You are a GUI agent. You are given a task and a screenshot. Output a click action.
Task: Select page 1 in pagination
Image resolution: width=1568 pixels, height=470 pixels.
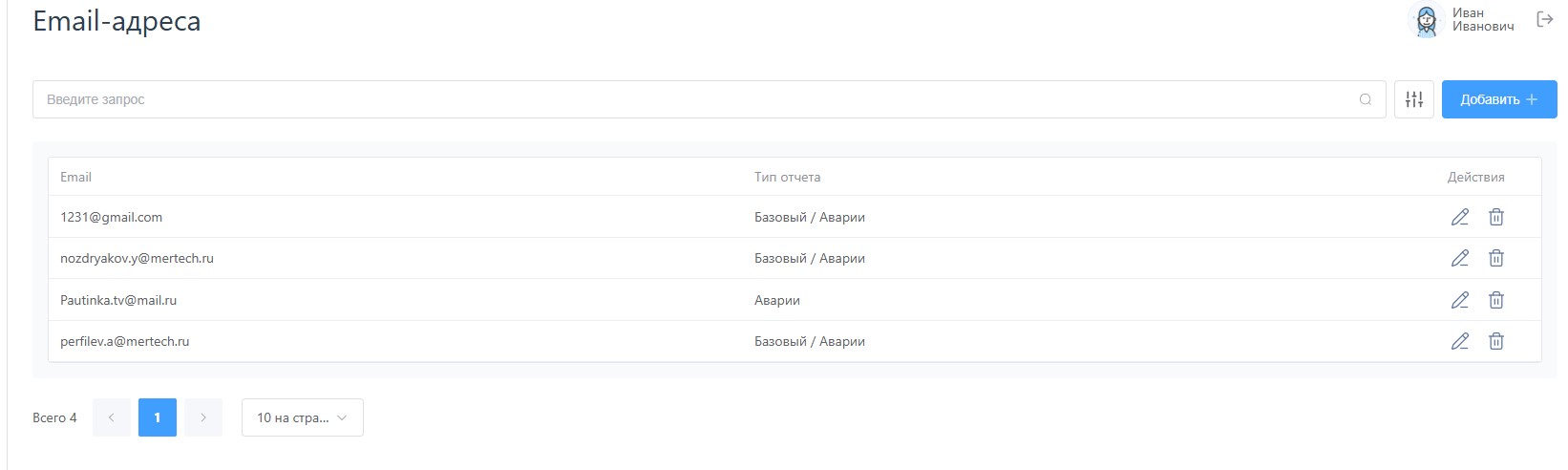tap(158, 417)
